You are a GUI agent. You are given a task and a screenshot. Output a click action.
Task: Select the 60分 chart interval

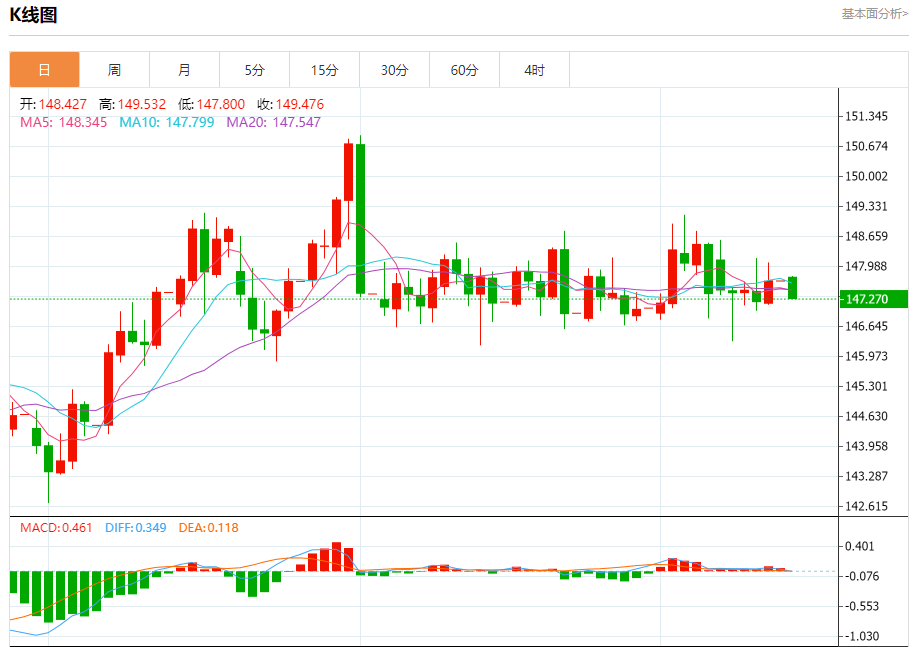pyautogui.click(x=464, y=70)
